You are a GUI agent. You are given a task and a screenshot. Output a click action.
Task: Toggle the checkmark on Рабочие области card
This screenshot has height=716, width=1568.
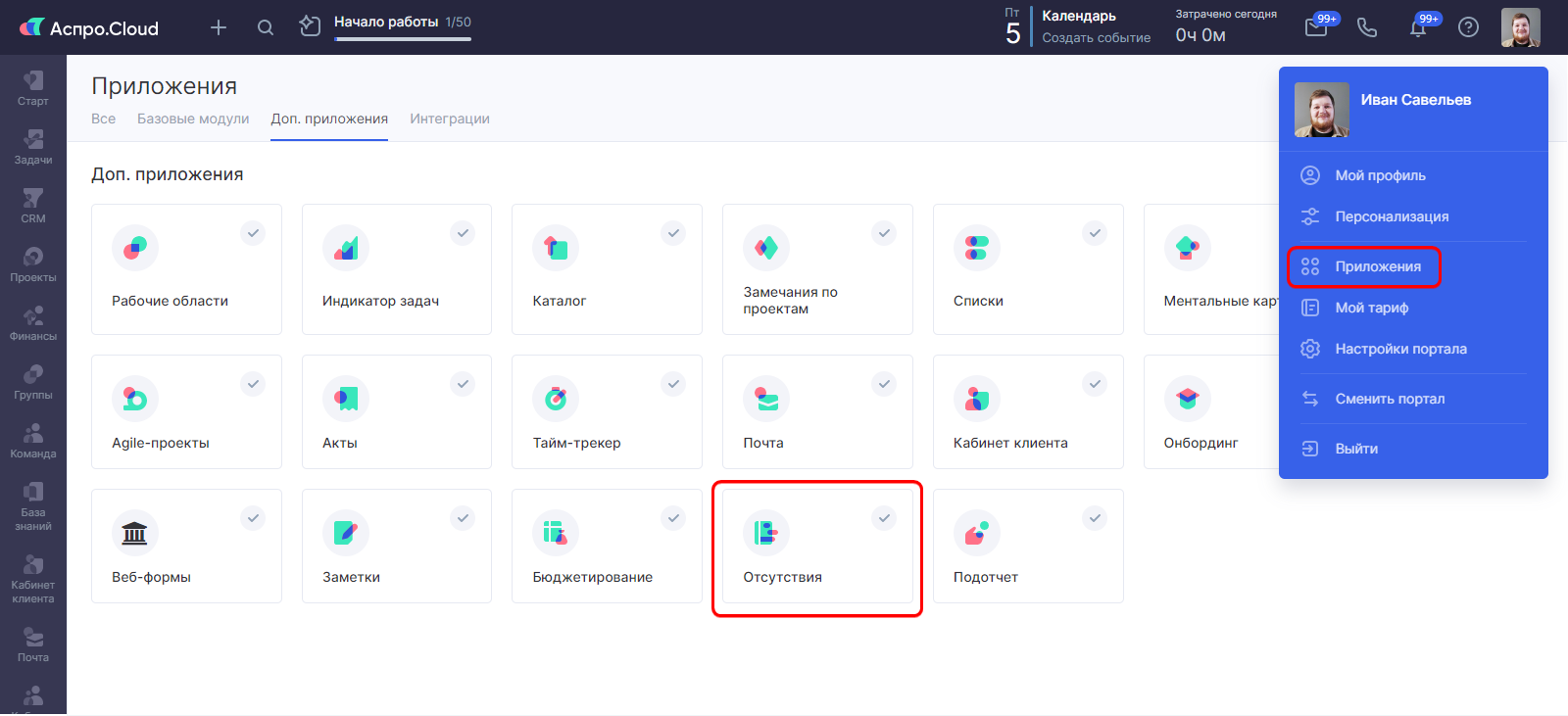tap(253, 233)
